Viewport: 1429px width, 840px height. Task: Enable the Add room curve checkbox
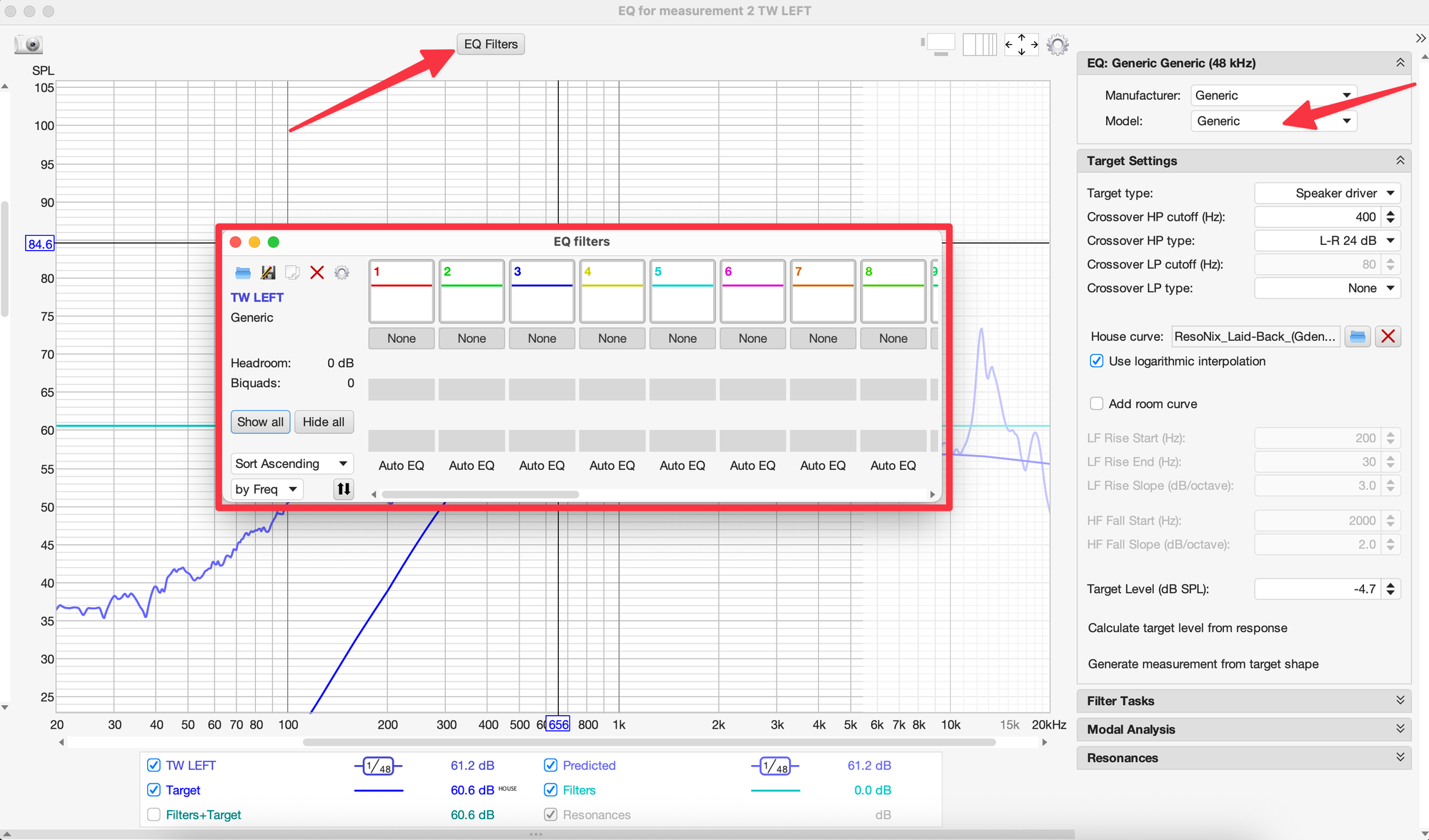coord(1097,404)
